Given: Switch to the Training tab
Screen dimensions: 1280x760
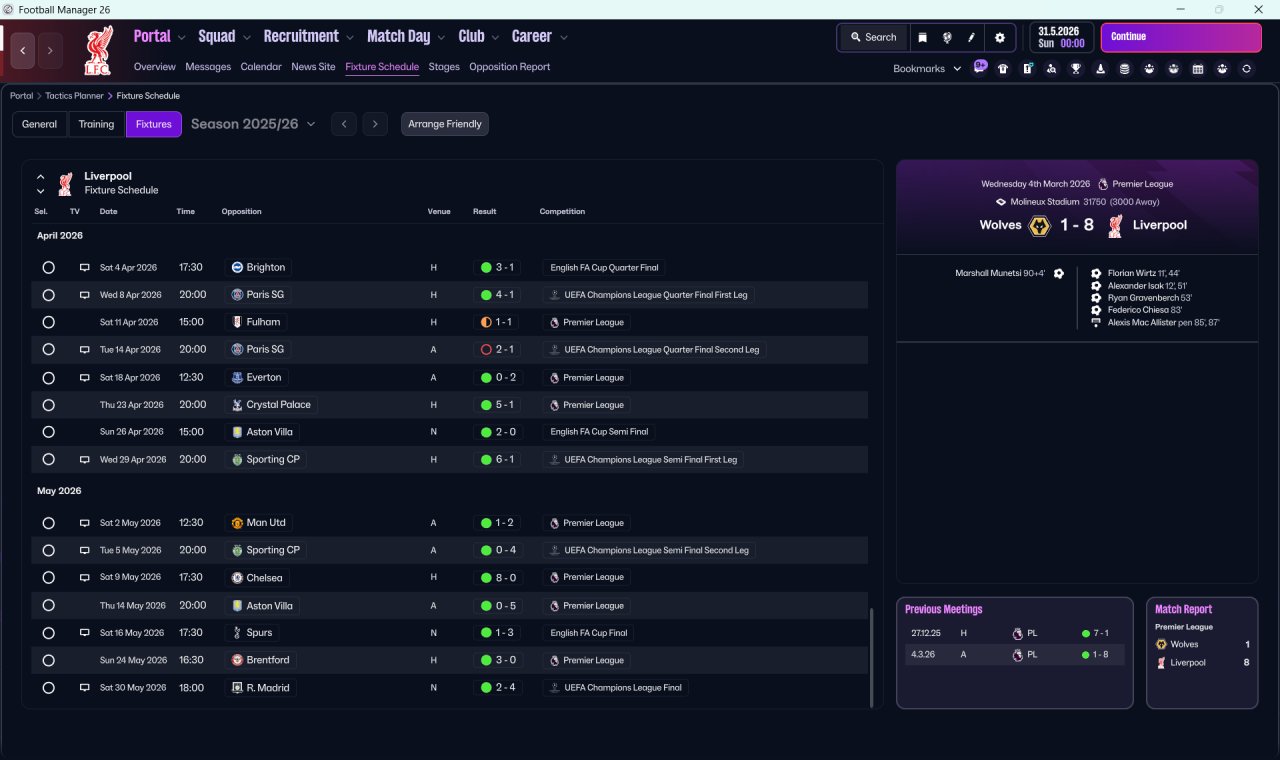Looking at the screenshot, I should point(96,124).
